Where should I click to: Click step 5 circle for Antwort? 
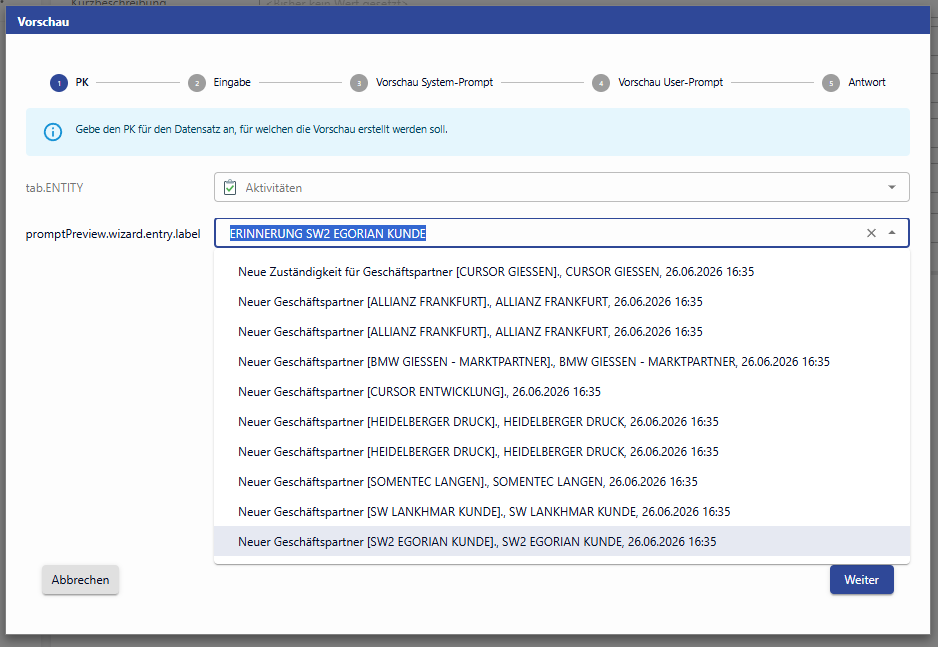click(x=831, y=83)
